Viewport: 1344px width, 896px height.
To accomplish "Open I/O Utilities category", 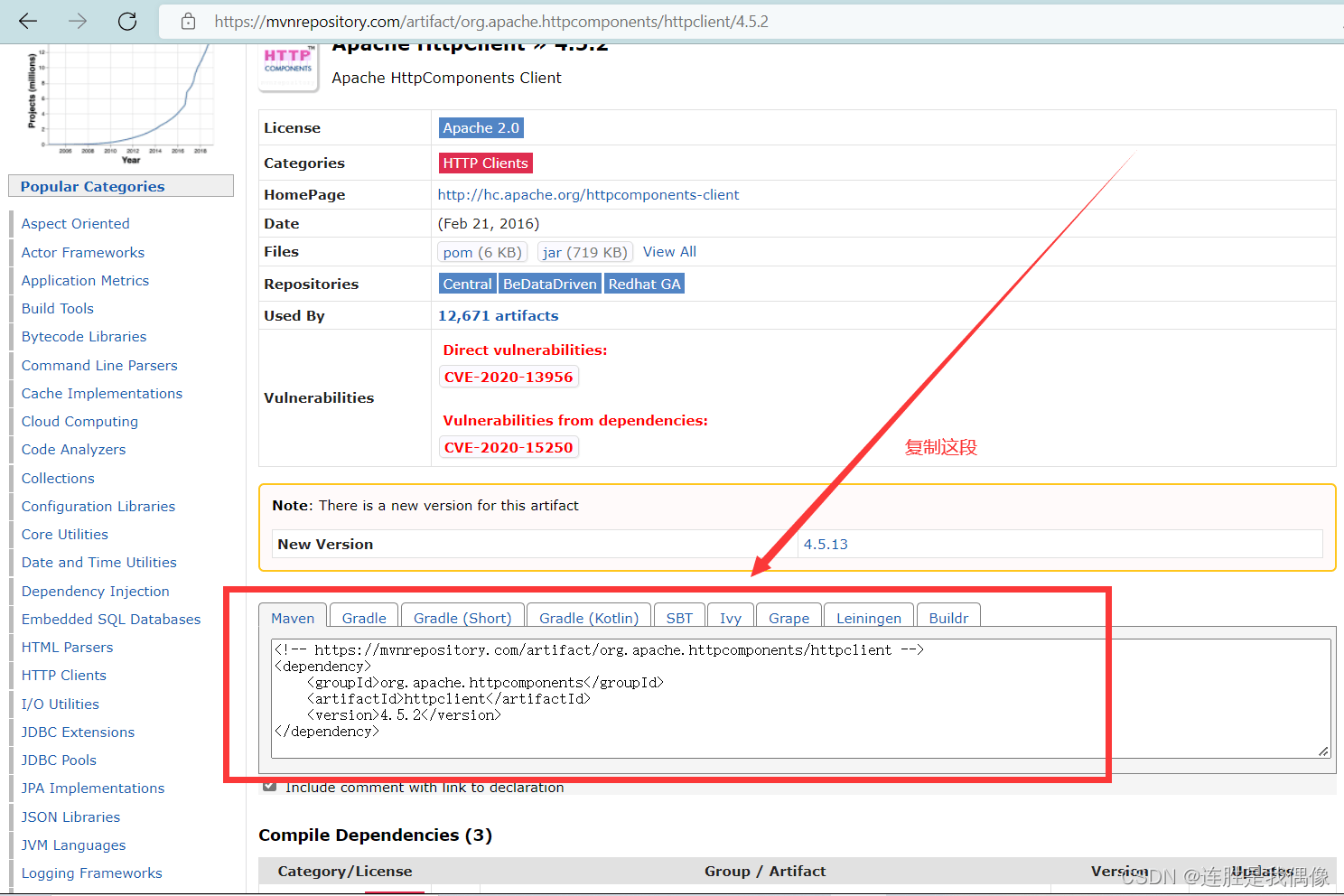I will 61,705.
